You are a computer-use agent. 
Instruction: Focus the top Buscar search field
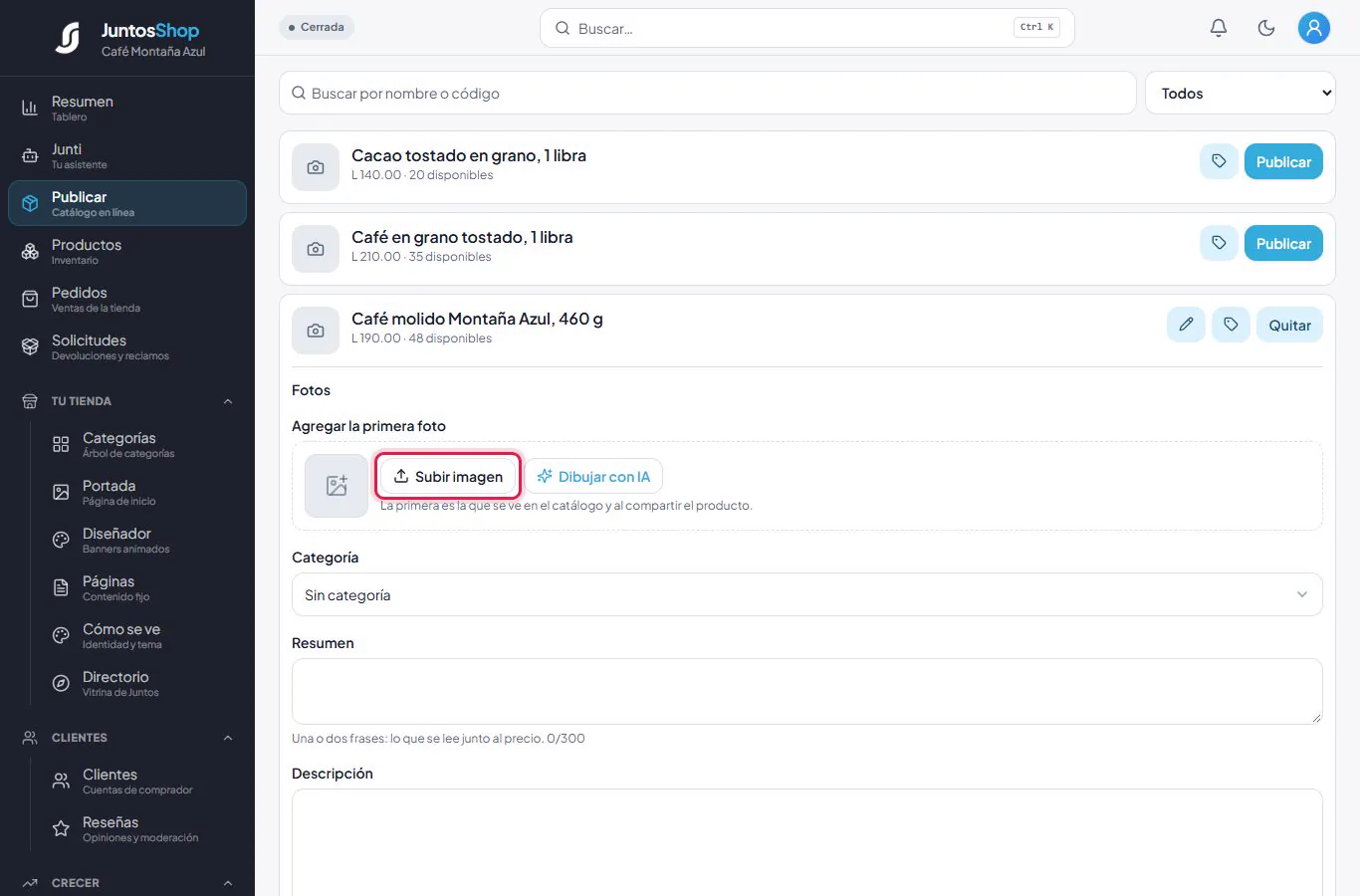tap(806, 28)
